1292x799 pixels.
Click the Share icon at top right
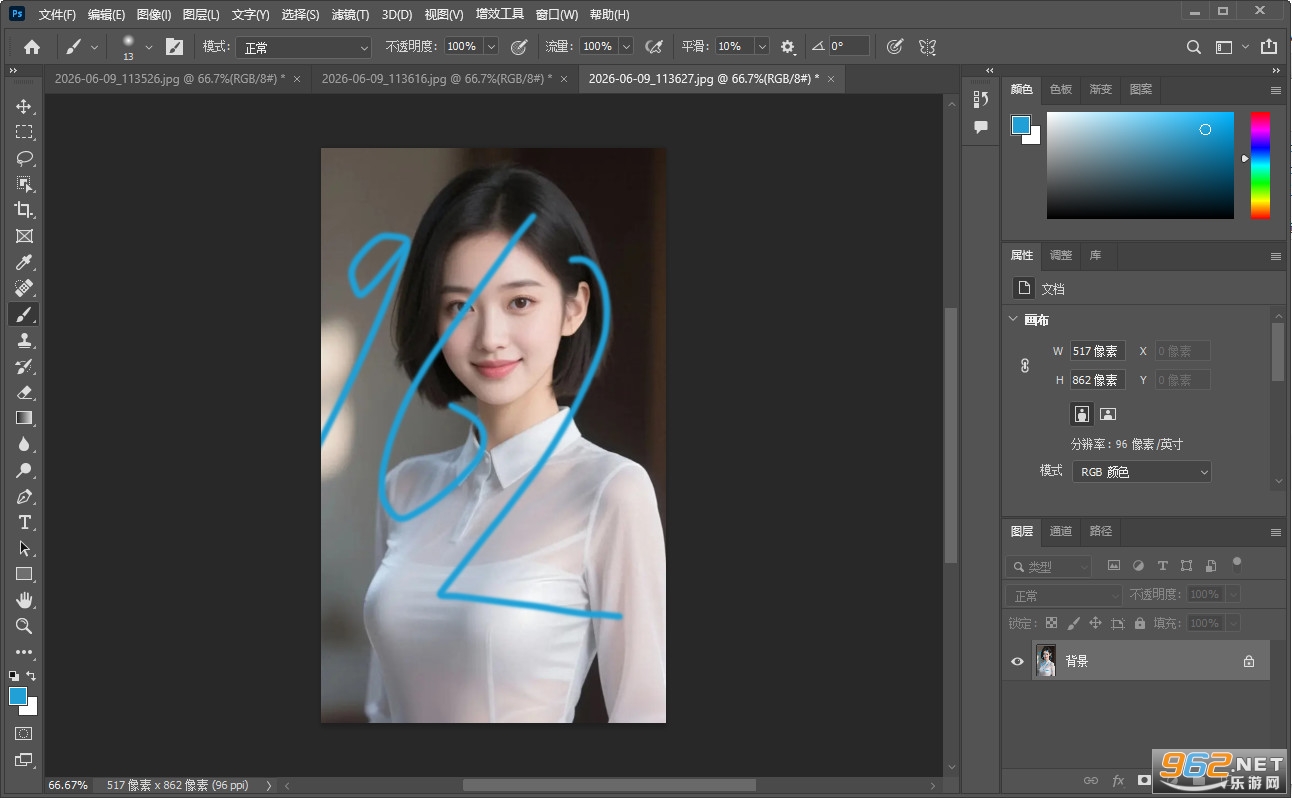click(1268, 46)
